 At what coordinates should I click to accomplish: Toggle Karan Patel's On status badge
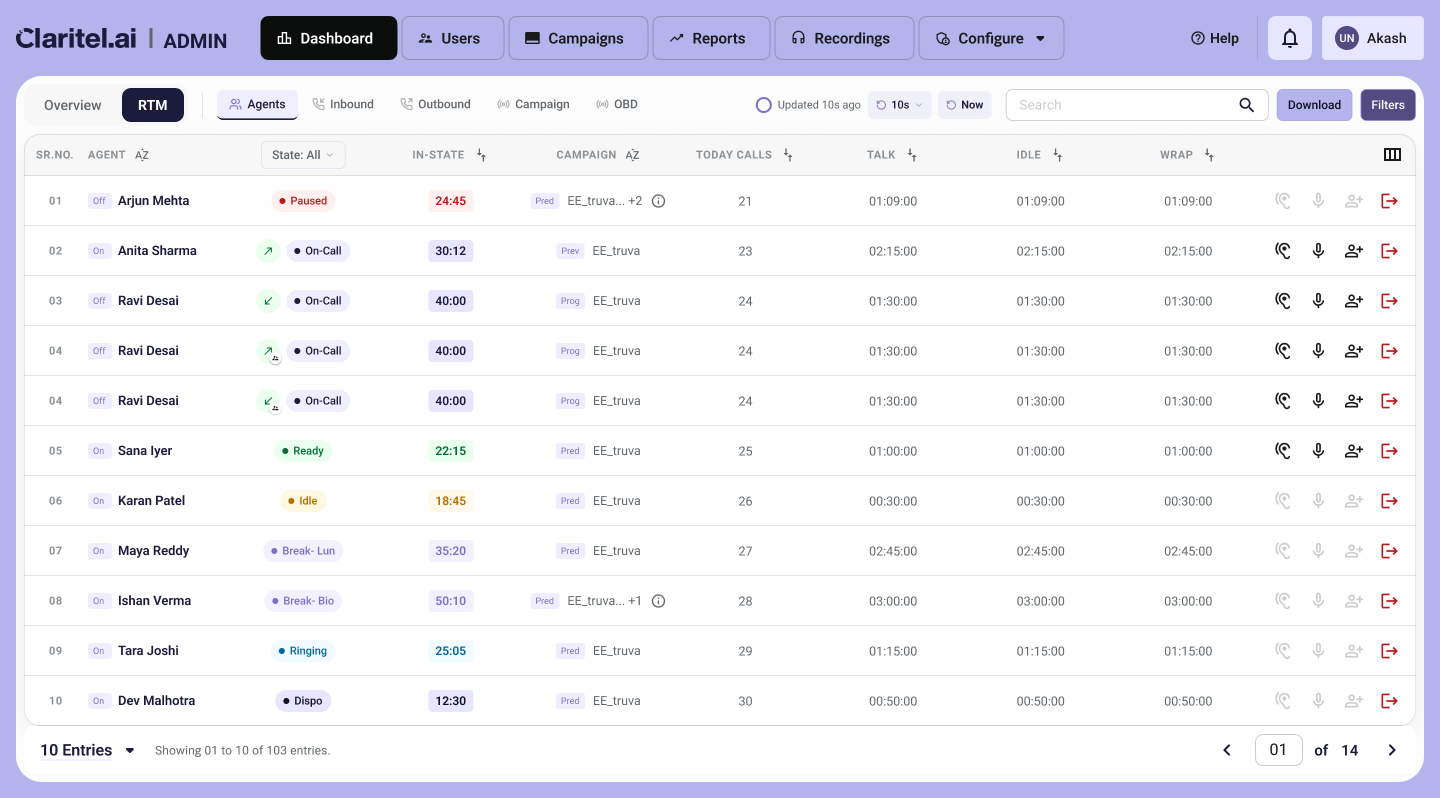pyautogui.click(x=99, y=501)
